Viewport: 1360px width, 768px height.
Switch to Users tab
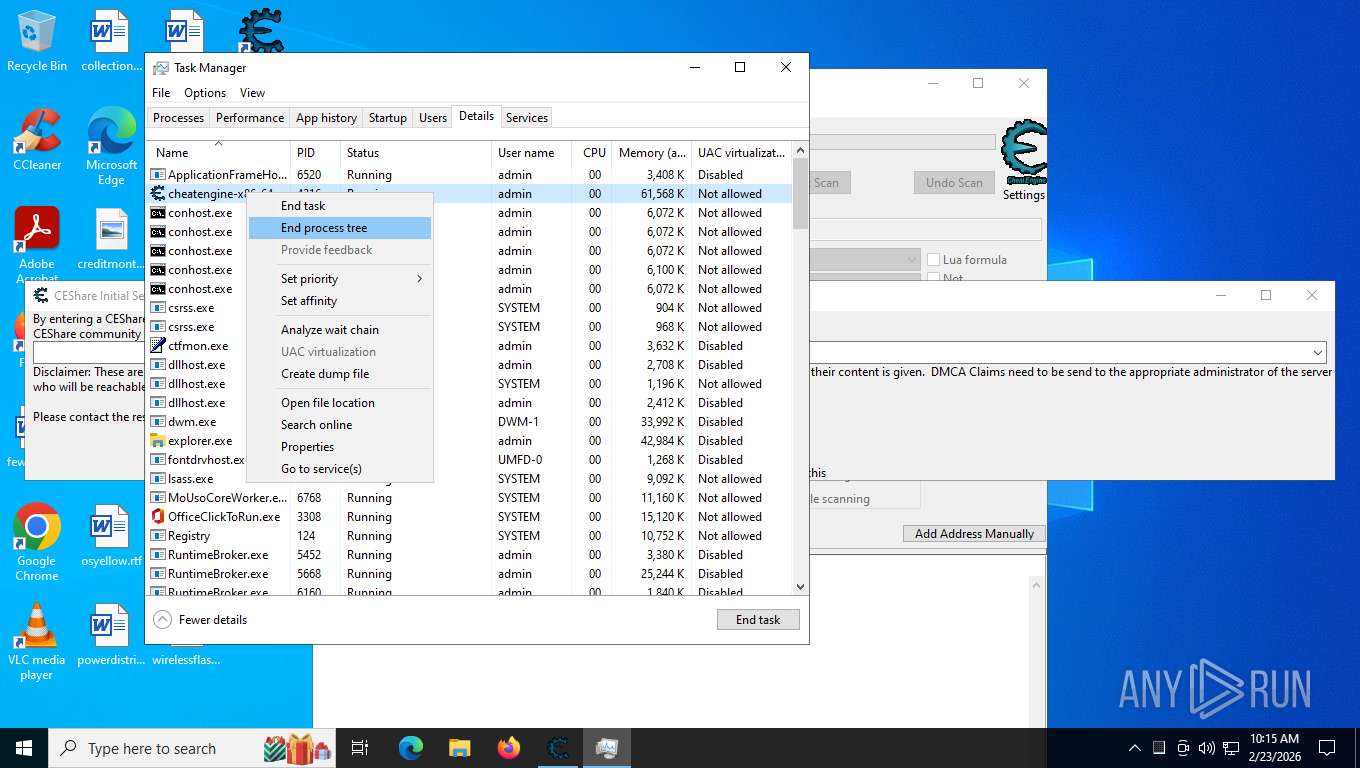click(x=433, y=118)
